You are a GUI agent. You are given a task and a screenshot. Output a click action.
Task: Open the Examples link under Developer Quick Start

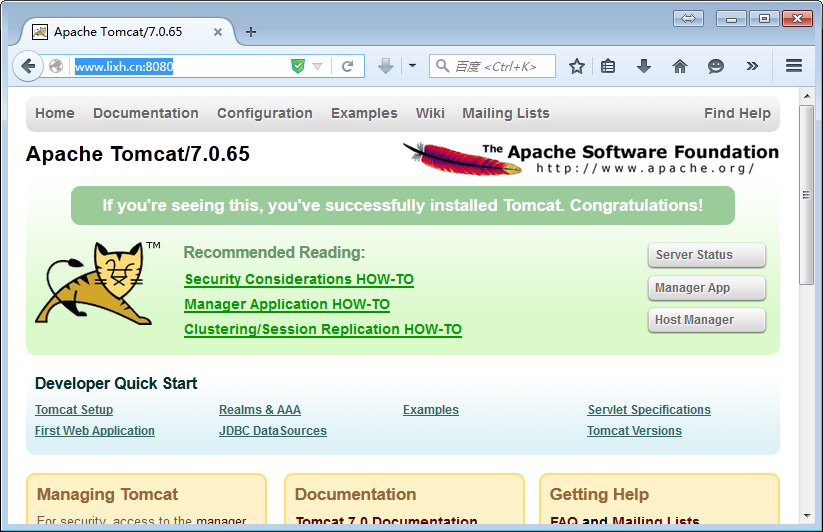coord(431,410)
